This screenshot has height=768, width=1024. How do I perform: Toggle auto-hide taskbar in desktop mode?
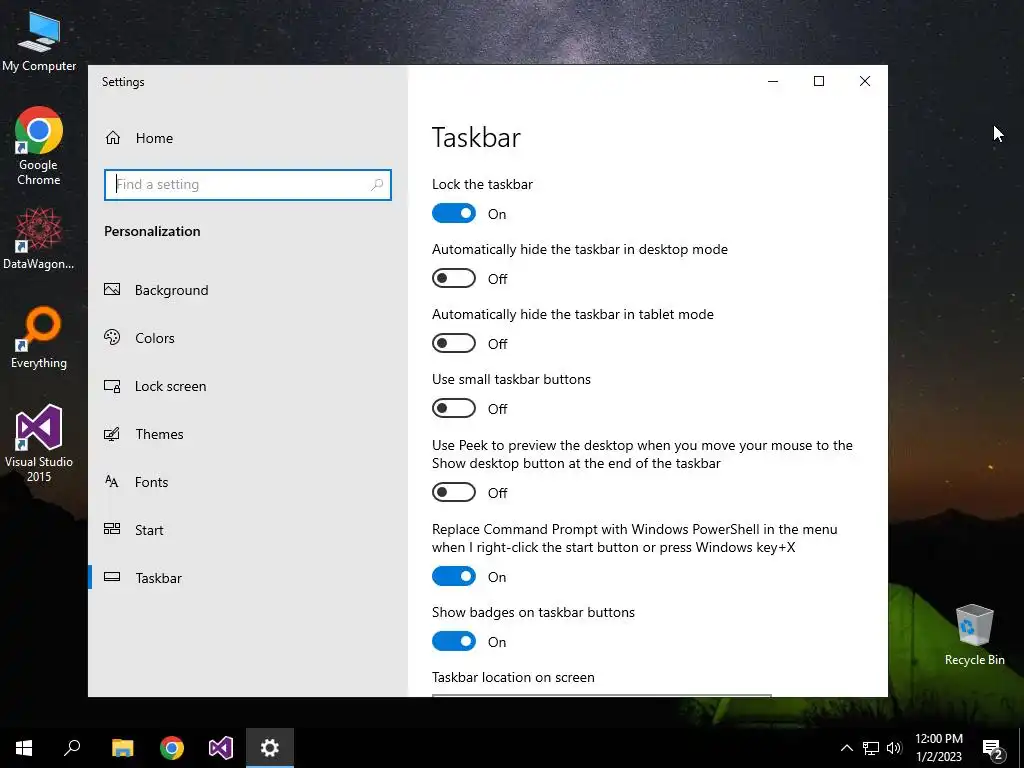pyautogui.click(x=454, y=278)
